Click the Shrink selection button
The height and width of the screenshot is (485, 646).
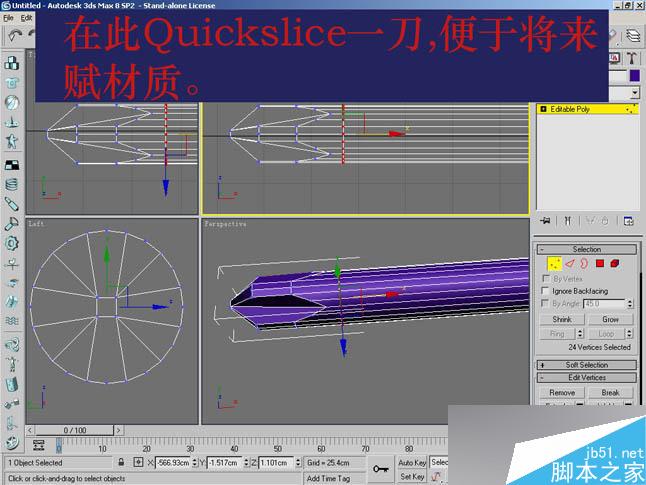pos(562,319)
